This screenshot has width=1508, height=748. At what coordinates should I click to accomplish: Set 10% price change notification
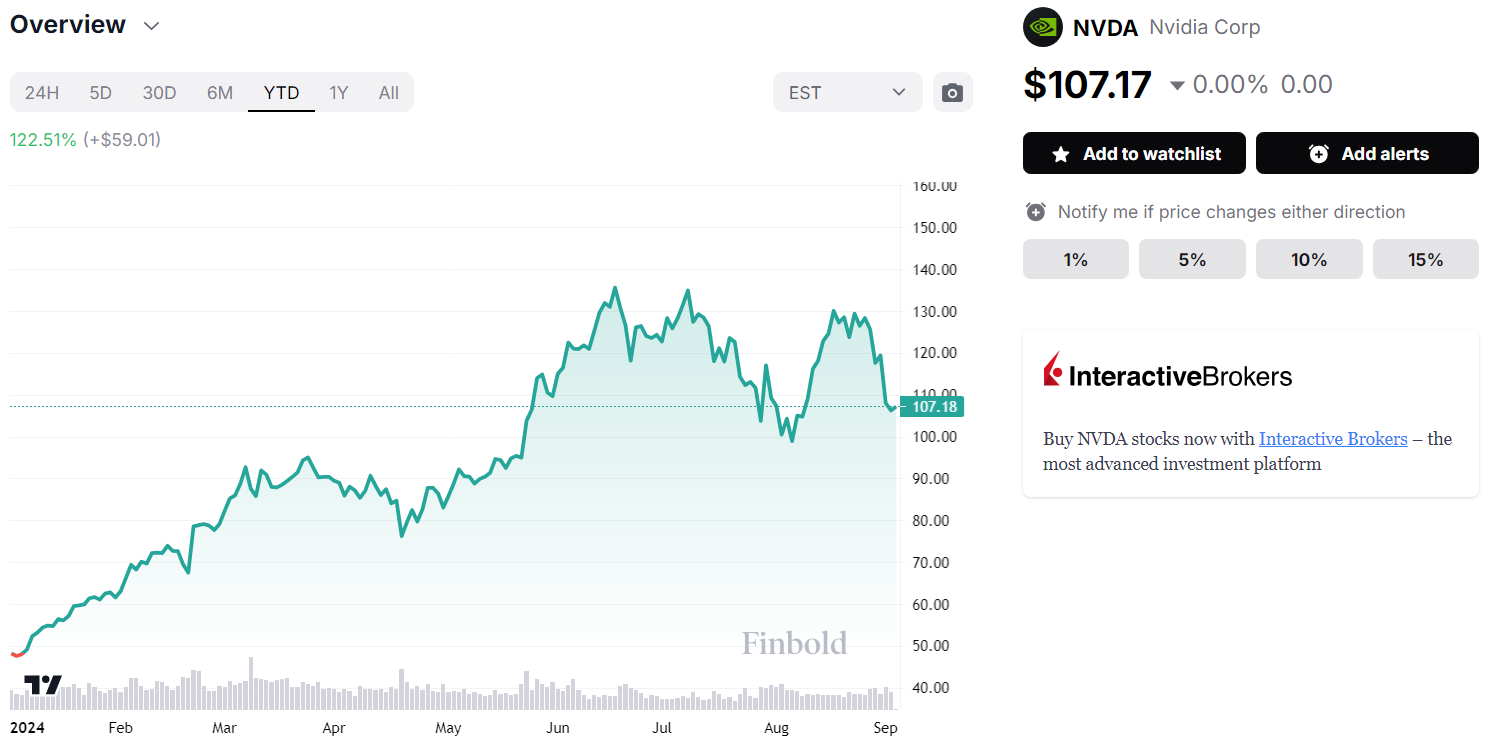[1309, 259]
